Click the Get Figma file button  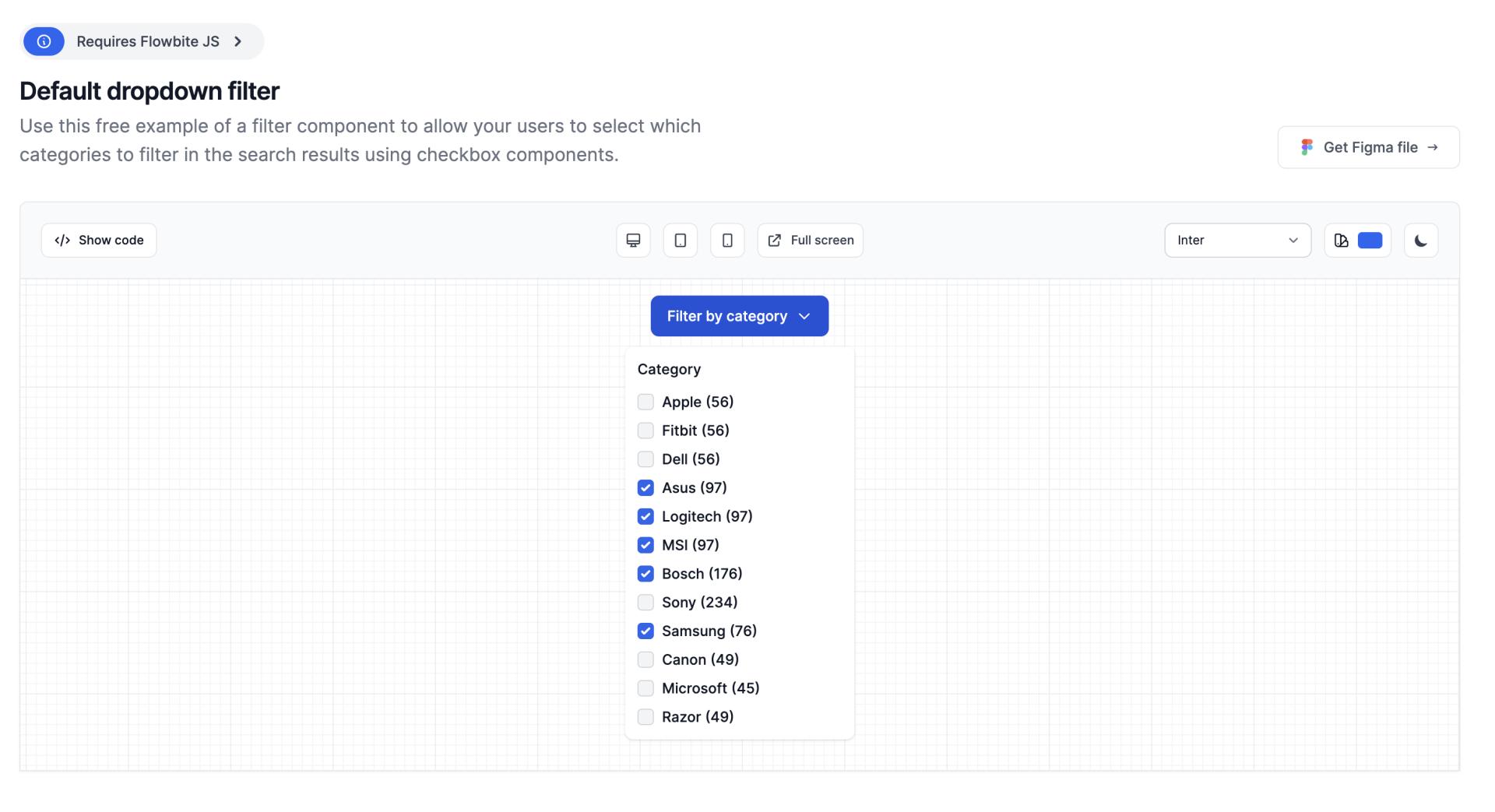point(1368,146)
